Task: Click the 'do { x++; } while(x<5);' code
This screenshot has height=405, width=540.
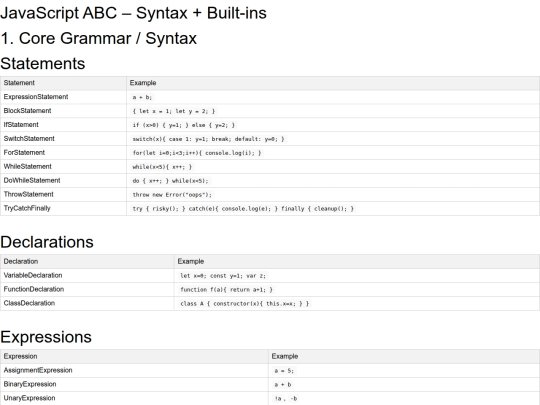Action: pyautogui.click(x=170, y=181)
